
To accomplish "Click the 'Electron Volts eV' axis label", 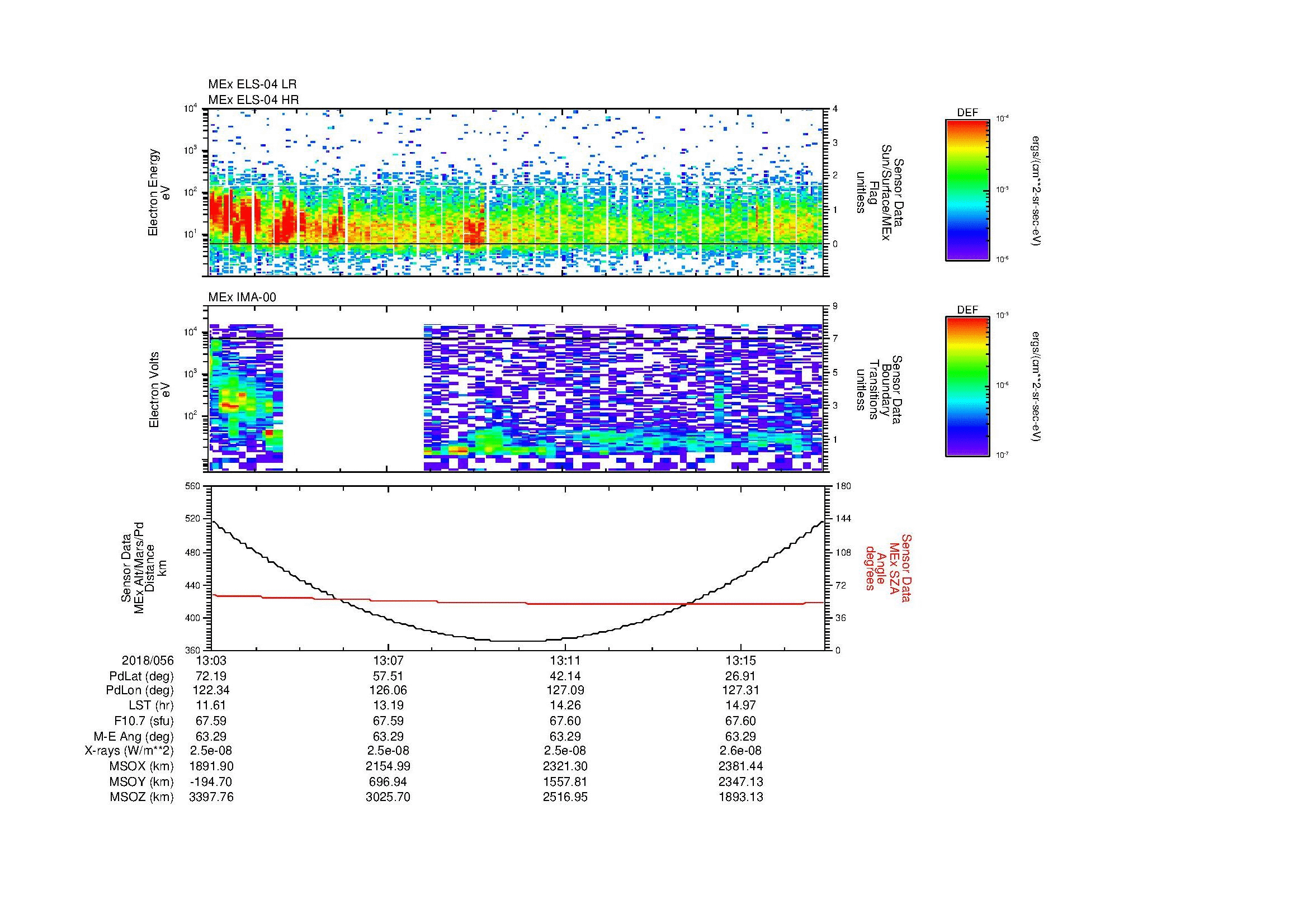I will 159,390.
